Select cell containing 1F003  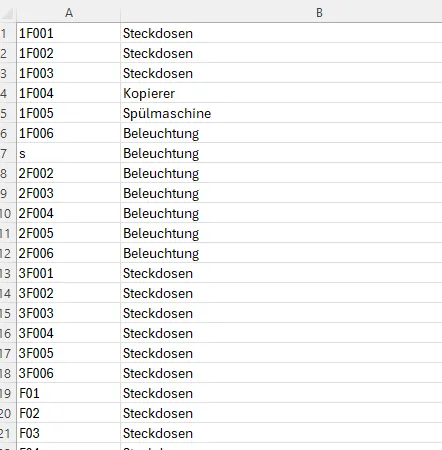tap(68, 73)
